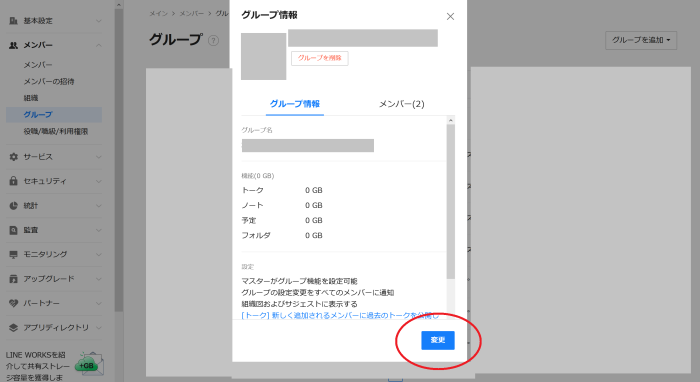Click the LINE WORKS referral promotion text
700x382 pixels.
click(x=38, y=366)
